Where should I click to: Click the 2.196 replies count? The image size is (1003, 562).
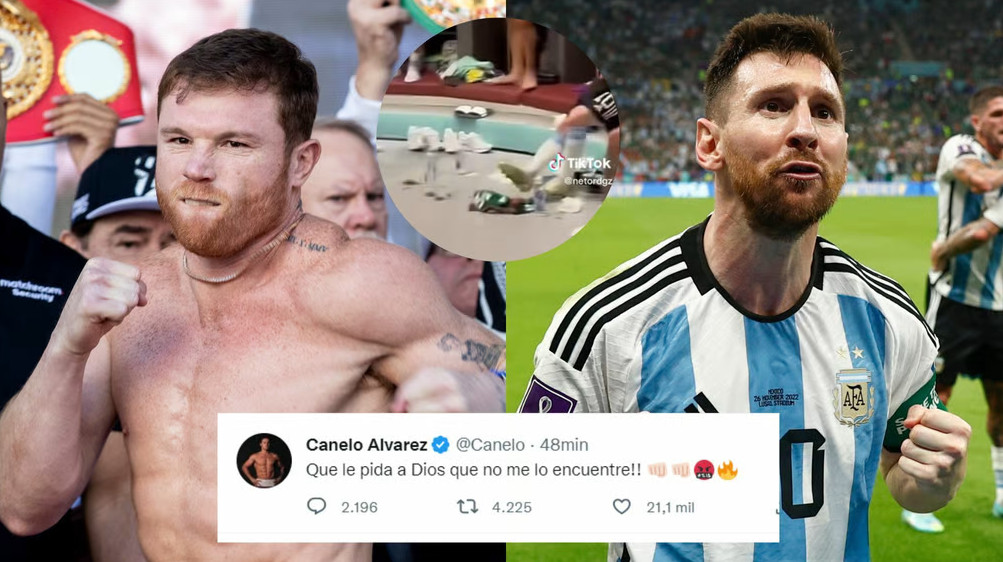(x=359, y=507)
